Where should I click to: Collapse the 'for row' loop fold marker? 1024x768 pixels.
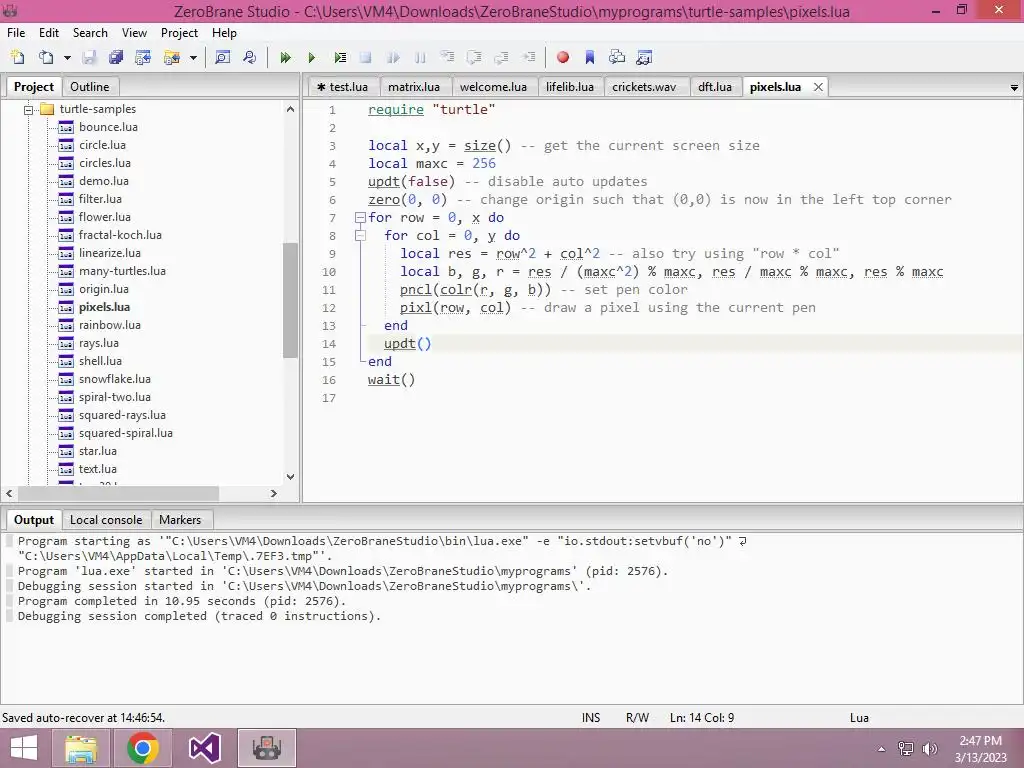point(360,217)
